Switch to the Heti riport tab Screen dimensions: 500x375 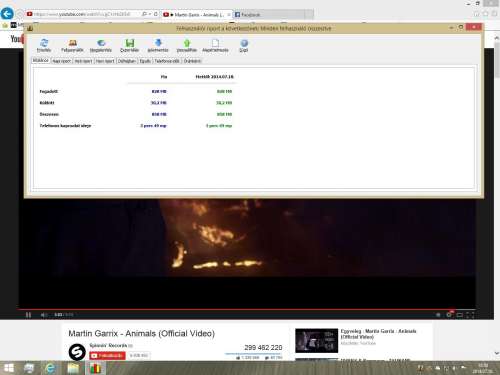point(83,61)
